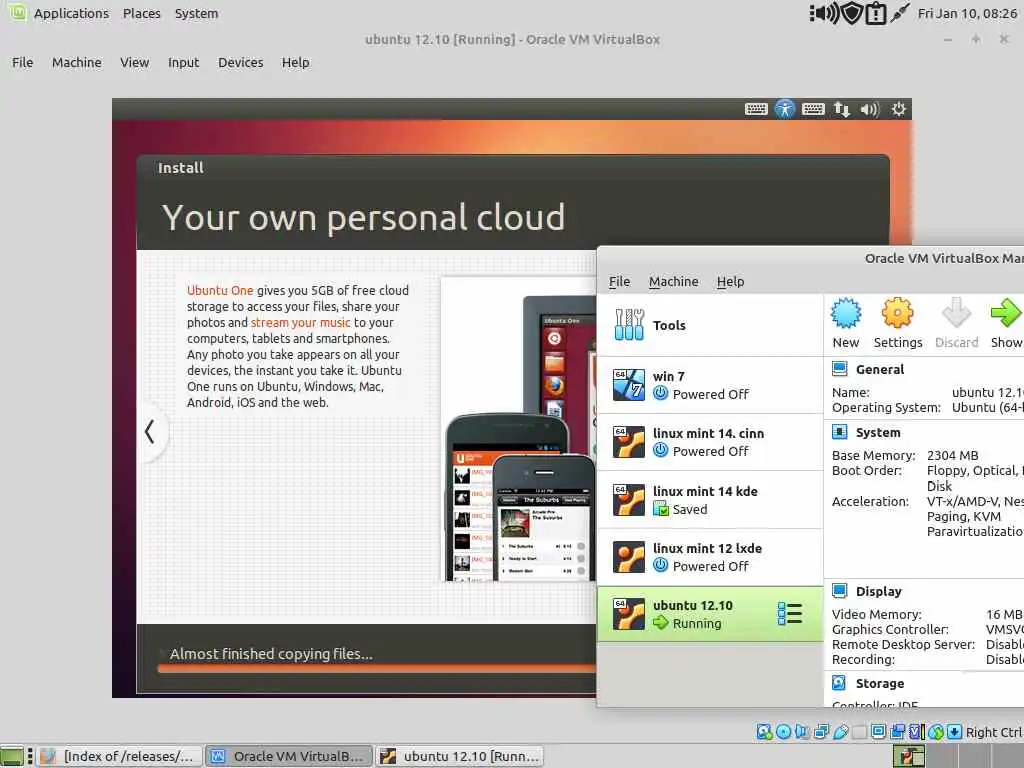The width and height of the screenshot is (1024, 768).
Task: Switch to 'Index of /releases/' taskbar window
Action: coord(120,756)
